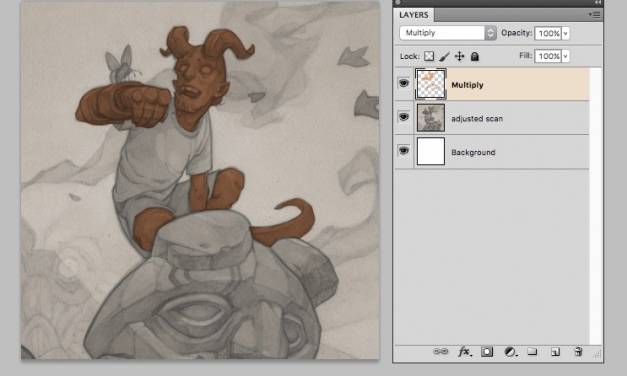Switch to the LAYERS tab
The height and width of the screenshot is (376, 627).
point(413,15)
